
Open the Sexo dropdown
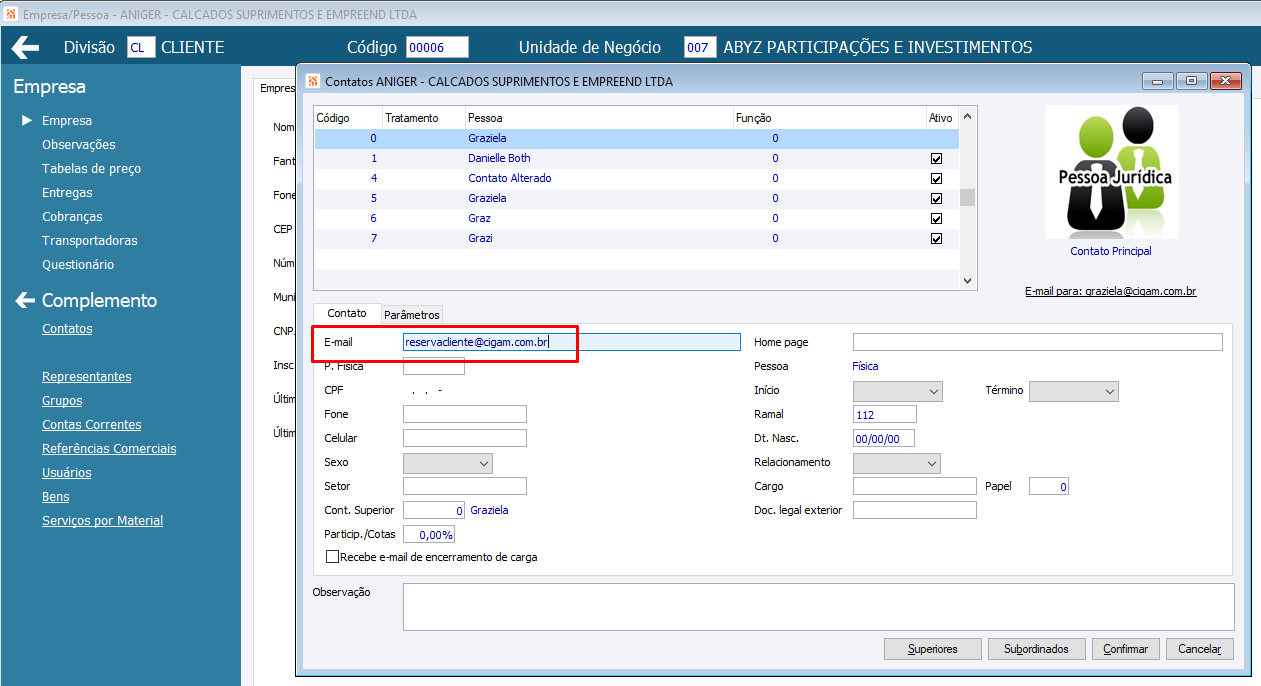click(448, 463)
